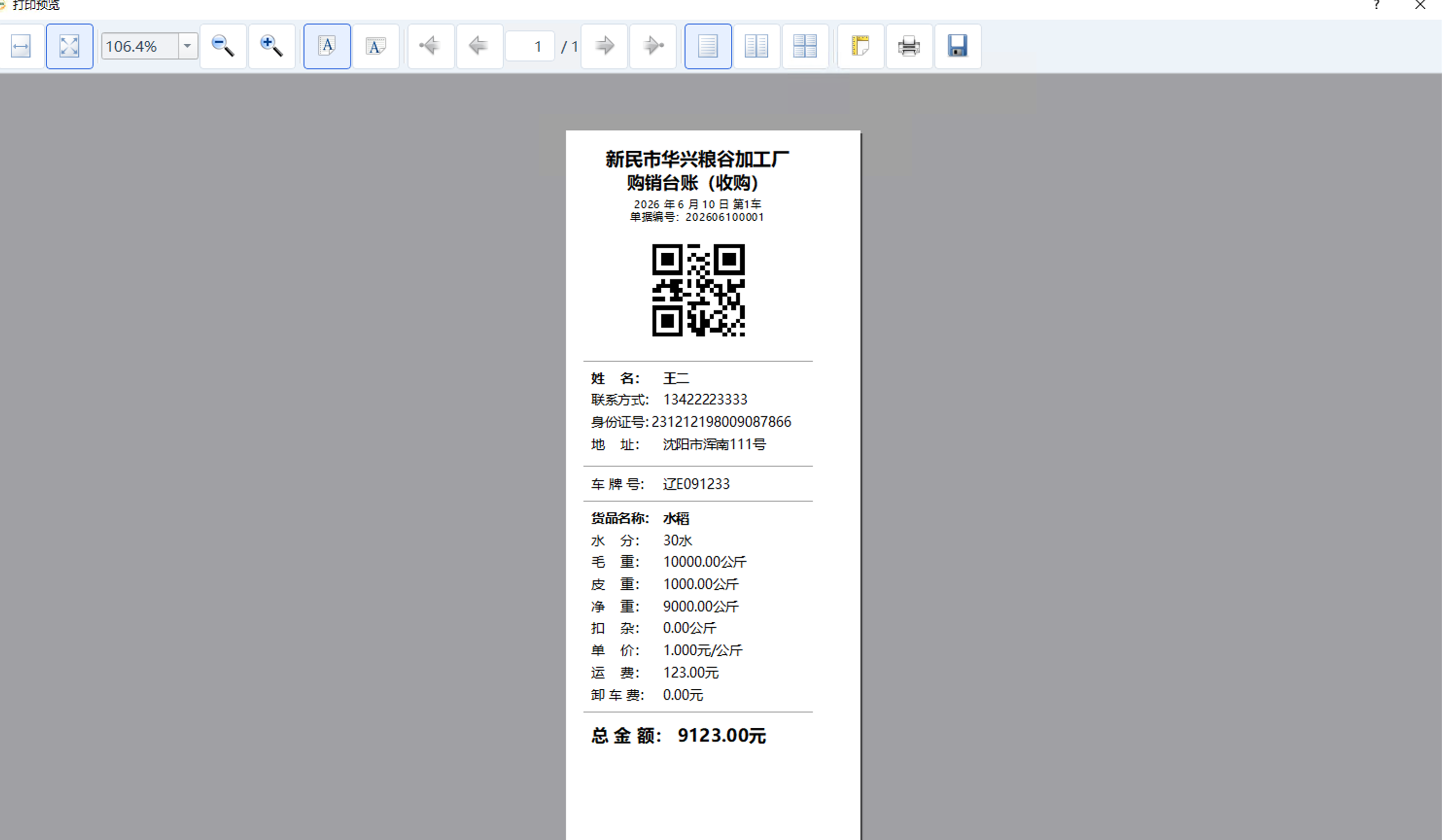Screen dimensions: 1442x840
Task: Open the Page Setup icon
Action: pos(861,46)
